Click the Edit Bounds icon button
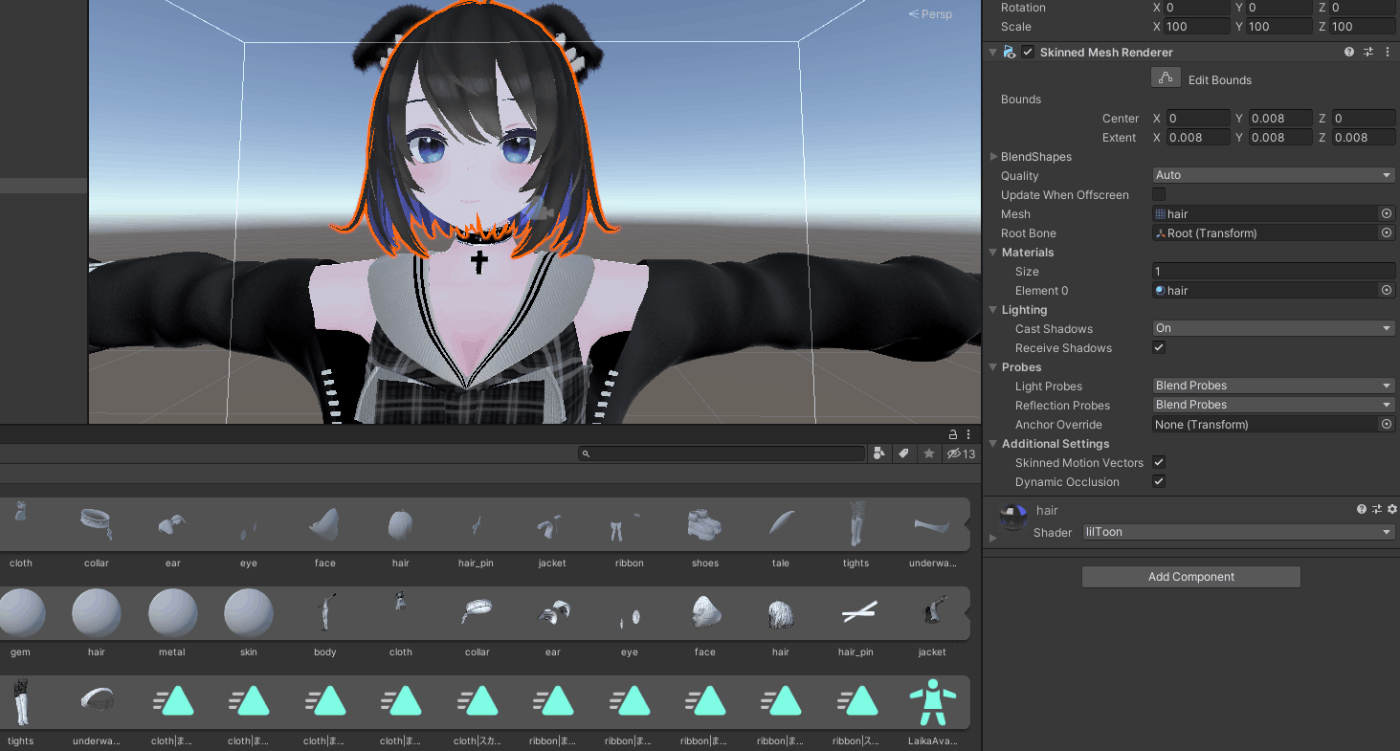 click(1166, 78)
